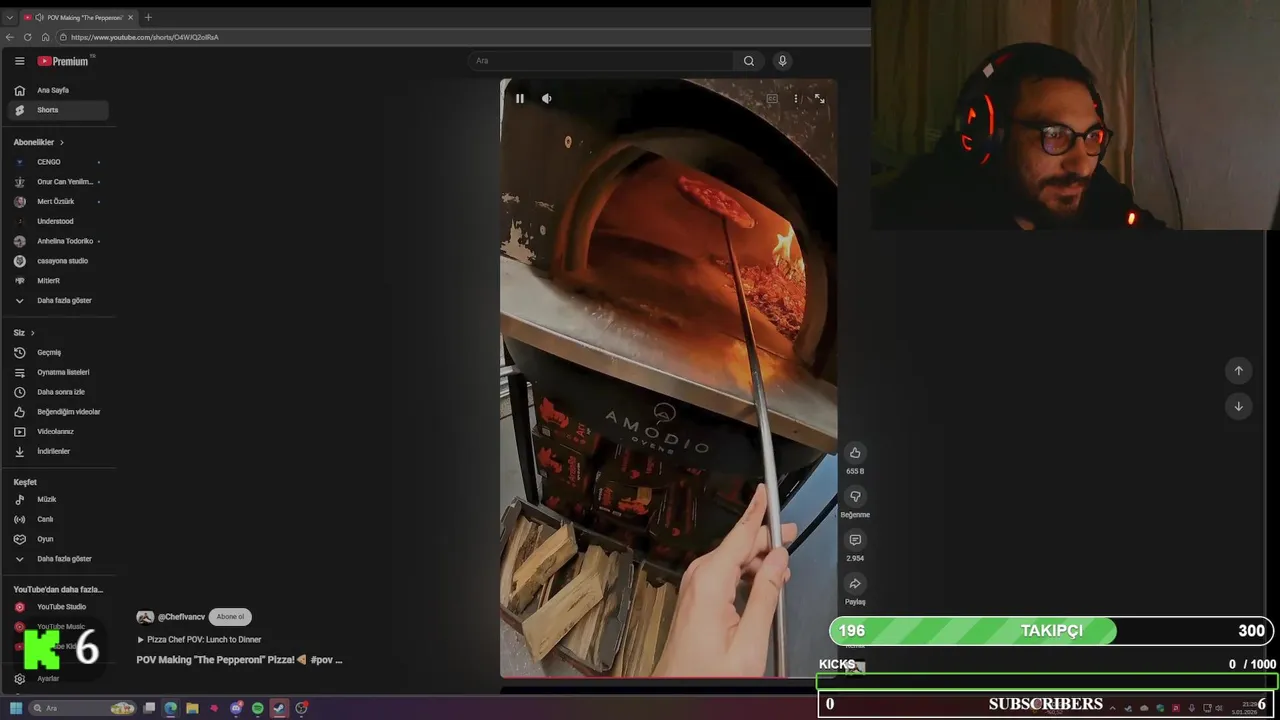Like the Short with thumbs up
Image resolution: width=1280 pixels, height=720 pixels.
coord(855,453)
